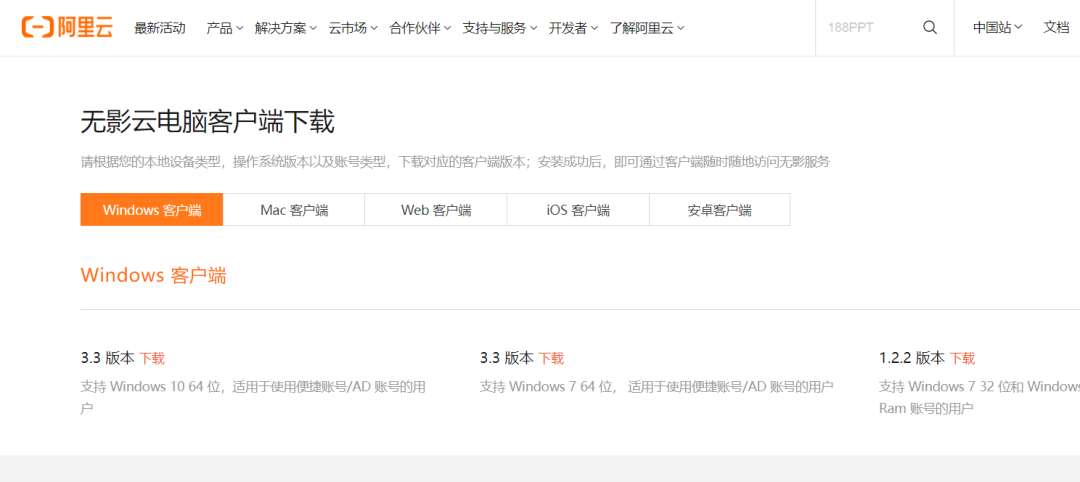Click the text 支持 Windows 7 64 位

(547, 386)
